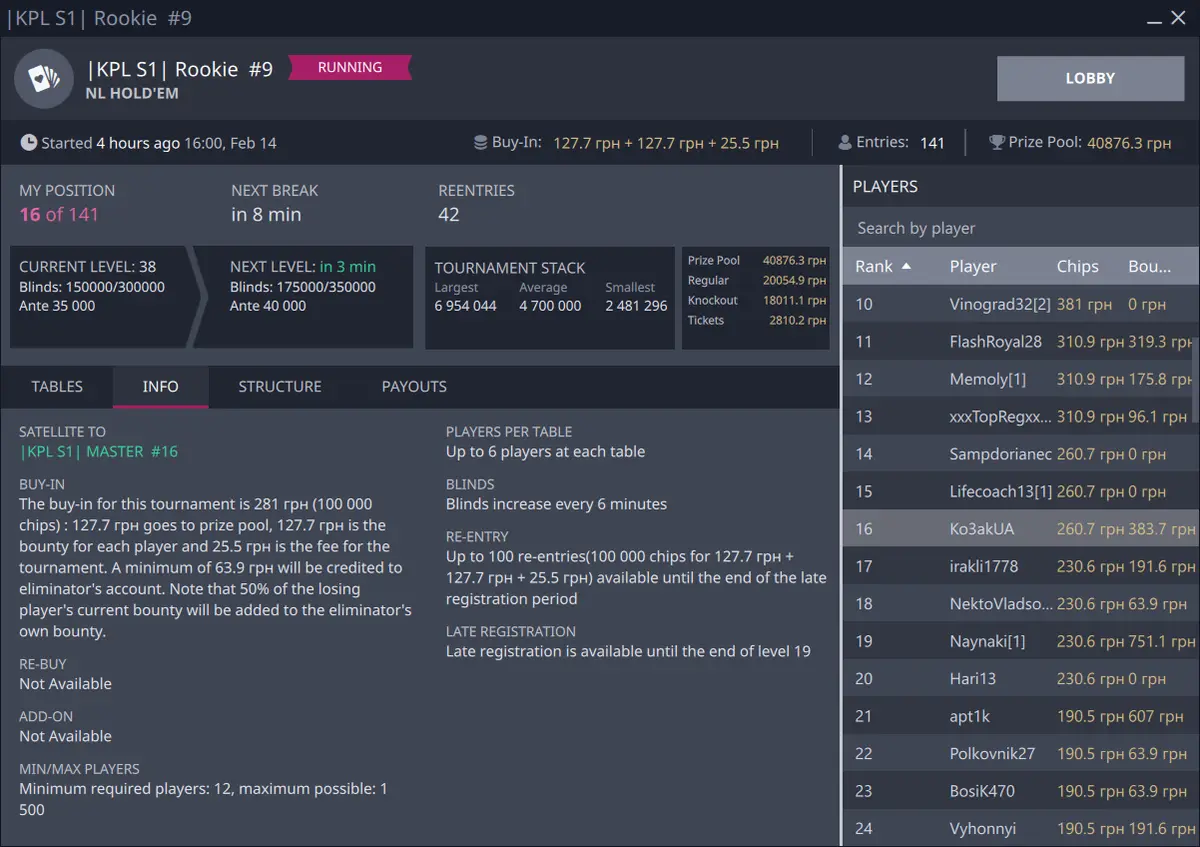Click the players list scrollbar
This screenshot has height=847, width=1200.
pyautogui.click(x=1196, y=380)
